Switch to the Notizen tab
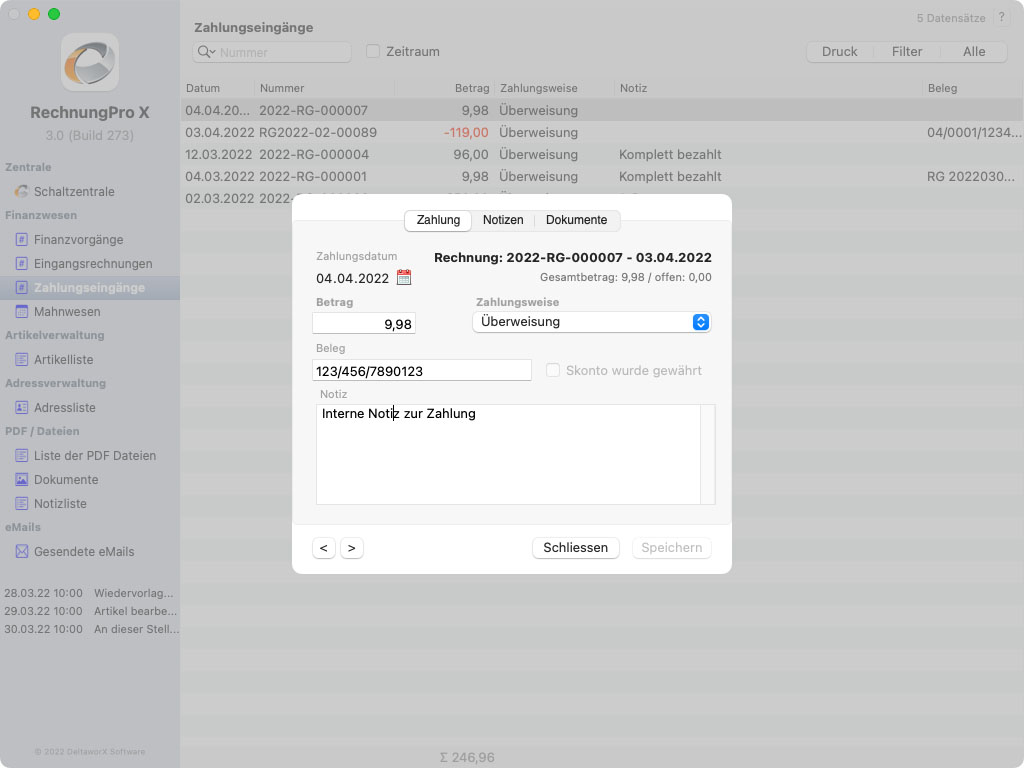1024x768 pixels. click(503, 220)
